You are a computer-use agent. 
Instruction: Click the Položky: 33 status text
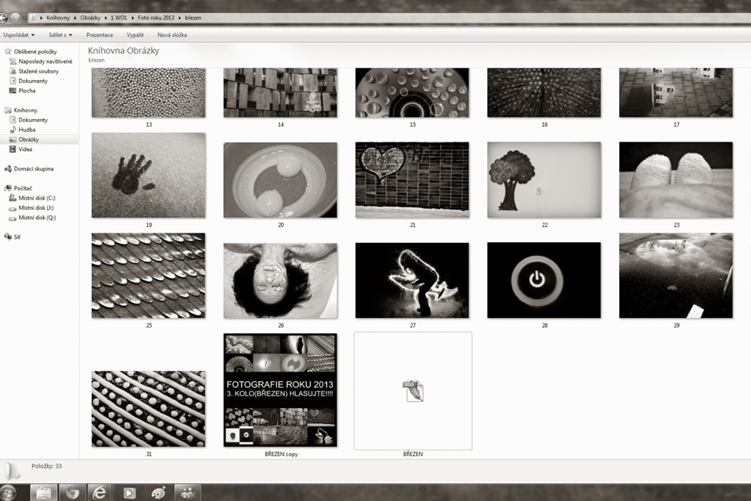click(x=46, y=466)
